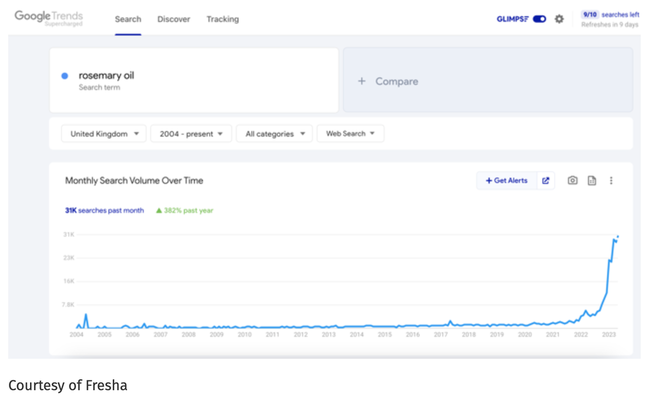Open the three-dot more options menu
Image resolution: width=648 pixels, height=397 pixels.
[x=611, y=181]
